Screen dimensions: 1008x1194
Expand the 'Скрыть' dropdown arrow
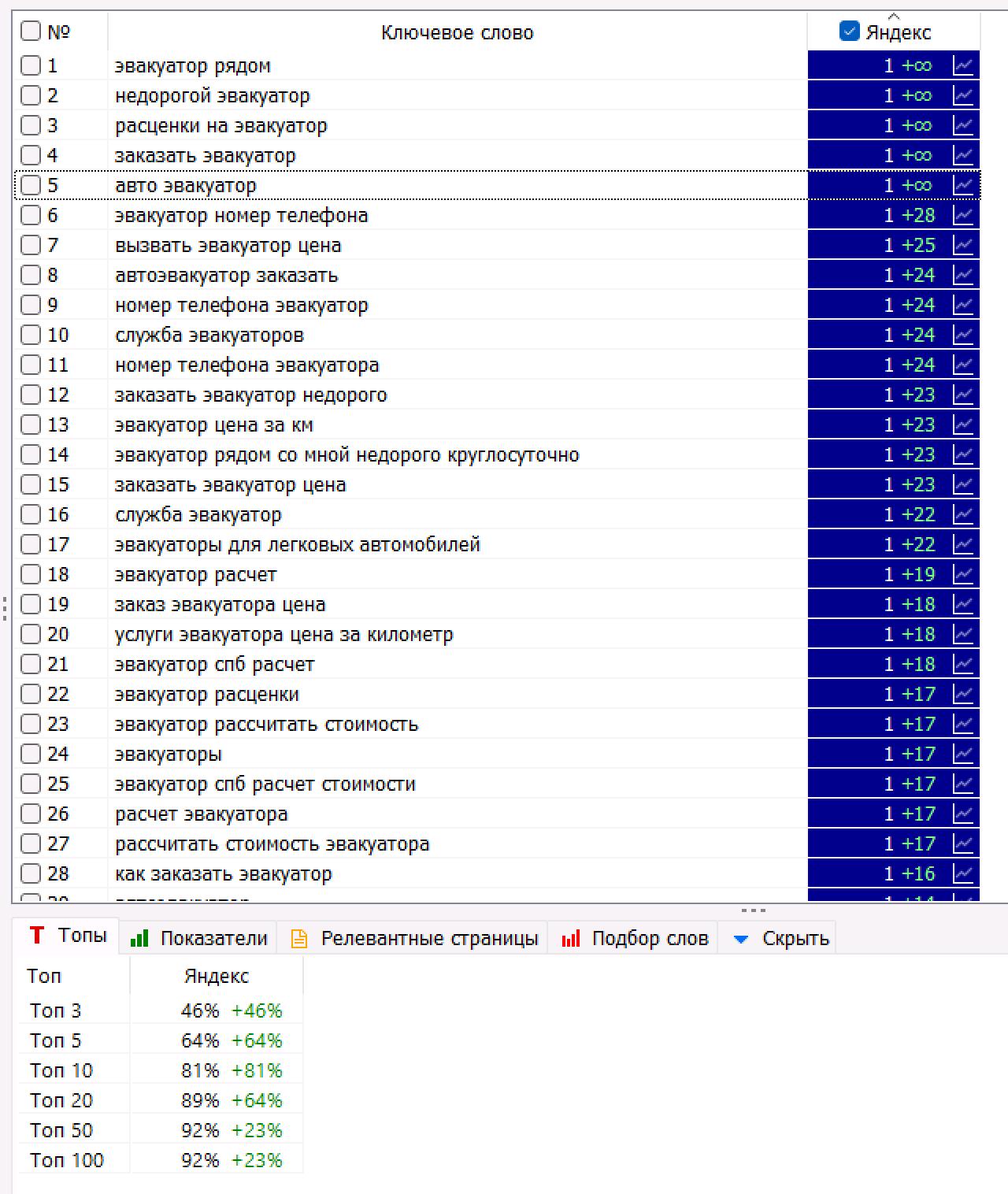click(740, 939)
